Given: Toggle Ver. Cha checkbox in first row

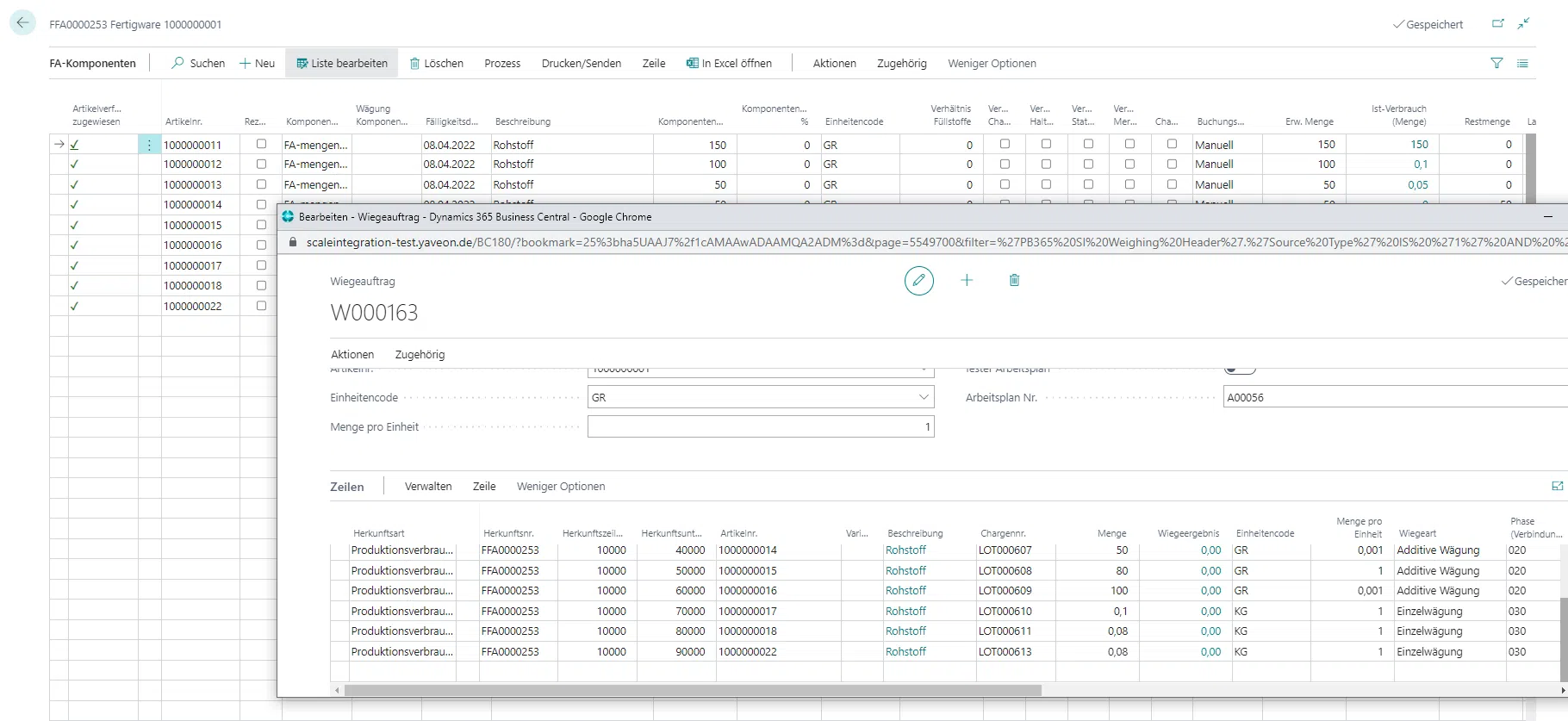Looking at the screenshot, I should pos(1005,144).
